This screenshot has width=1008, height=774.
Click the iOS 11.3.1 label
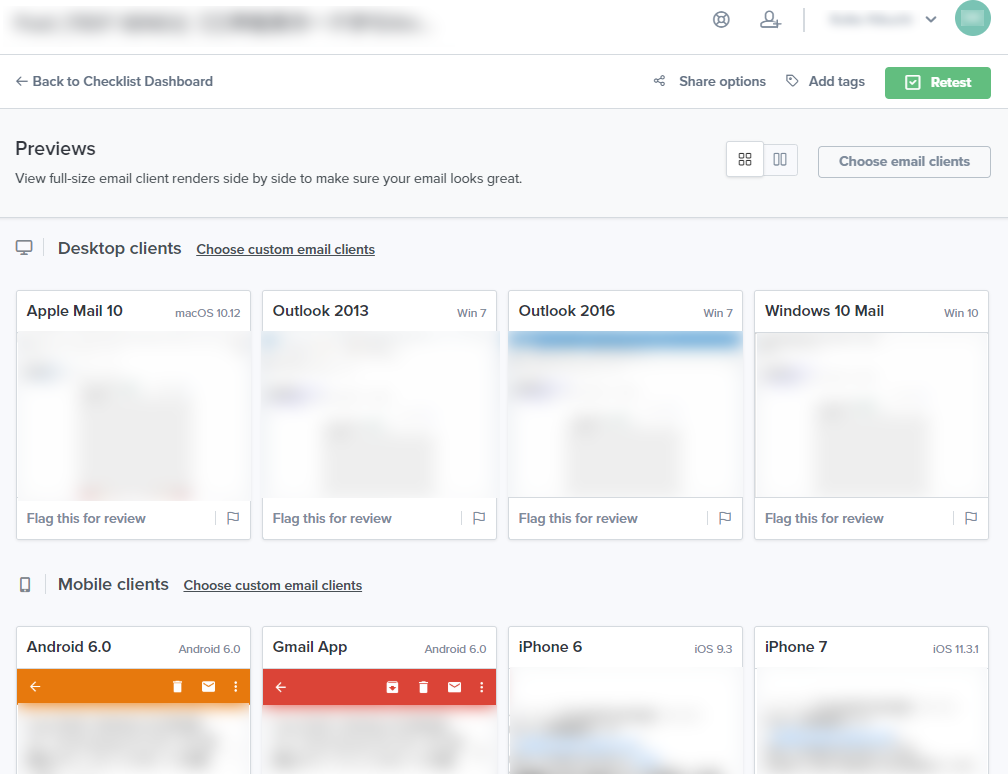[955, 649]
